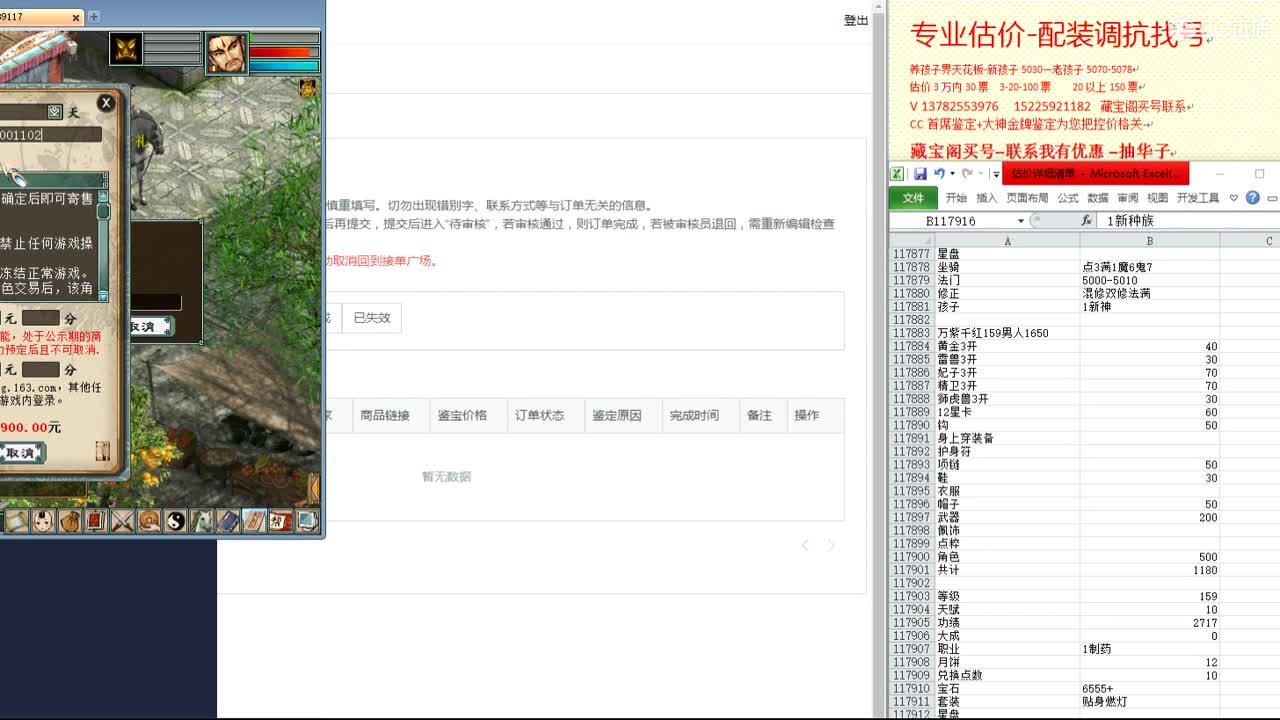1280x720 pixels.
Task: Click the Excel help question mark icon
Action: pos(1253,198)
